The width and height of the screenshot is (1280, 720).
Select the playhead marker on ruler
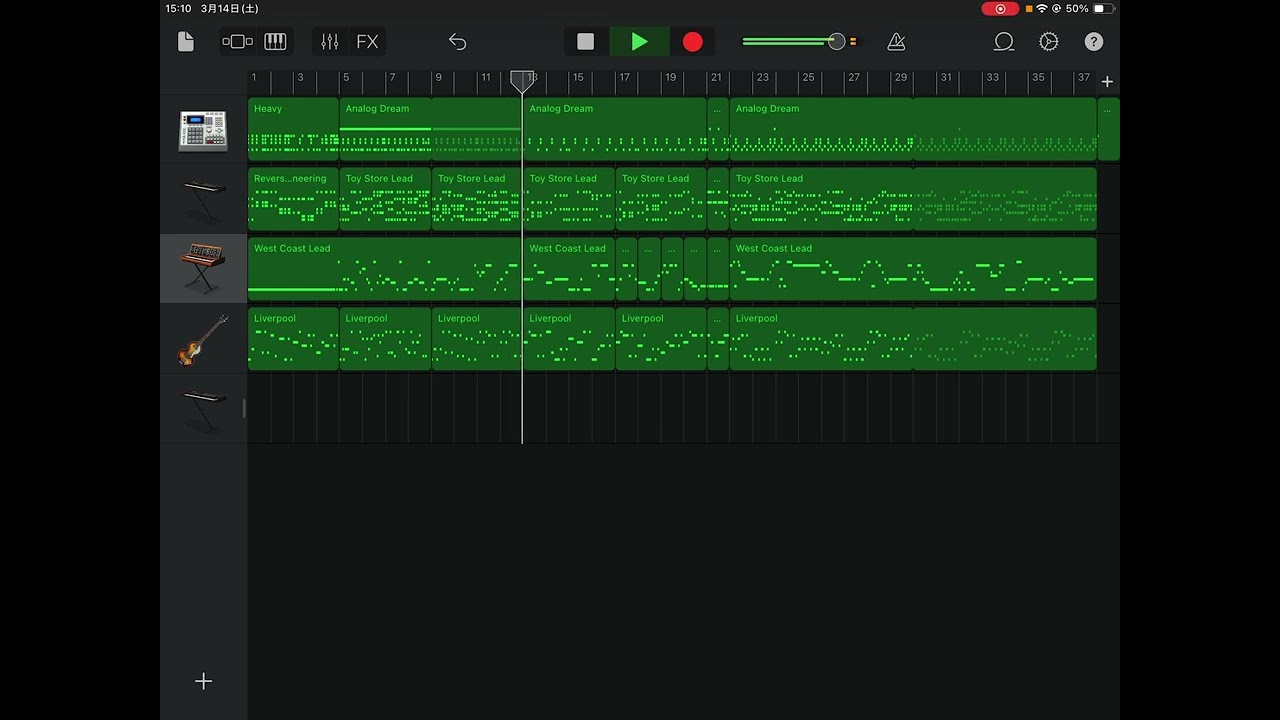click(x=522, y=81)
